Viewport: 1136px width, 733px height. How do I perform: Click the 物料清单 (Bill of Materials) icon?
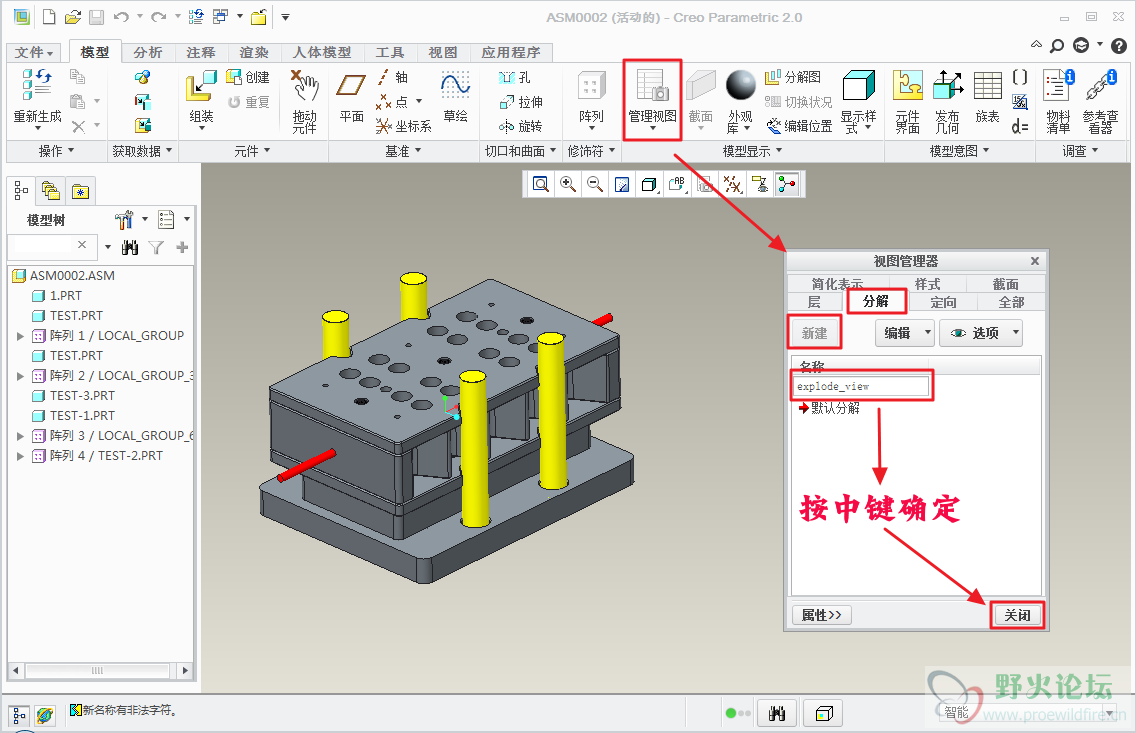pyautogui.click(x=1057, y=97)
